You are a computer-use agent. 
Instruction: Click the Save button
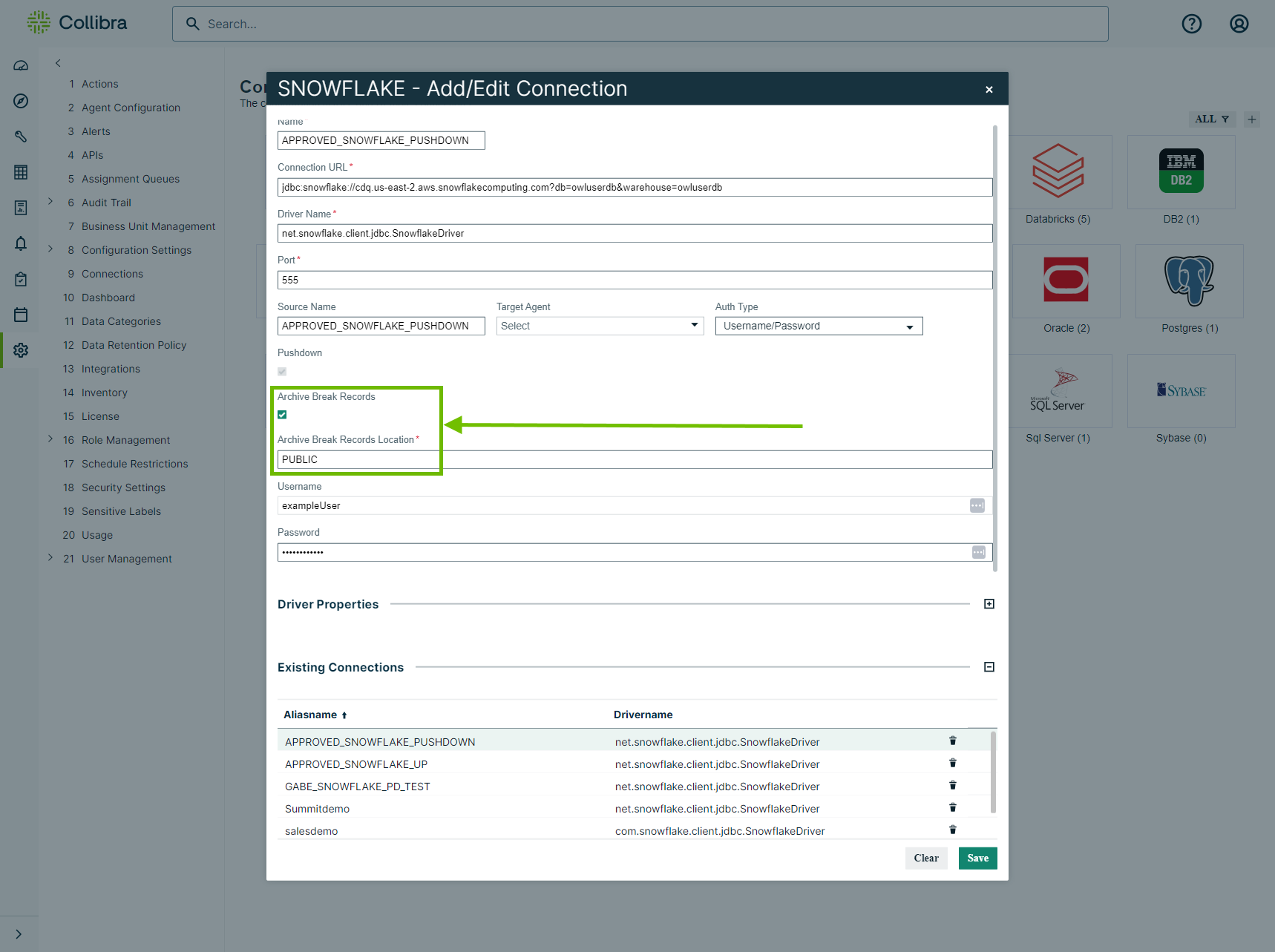coord(977,858)
